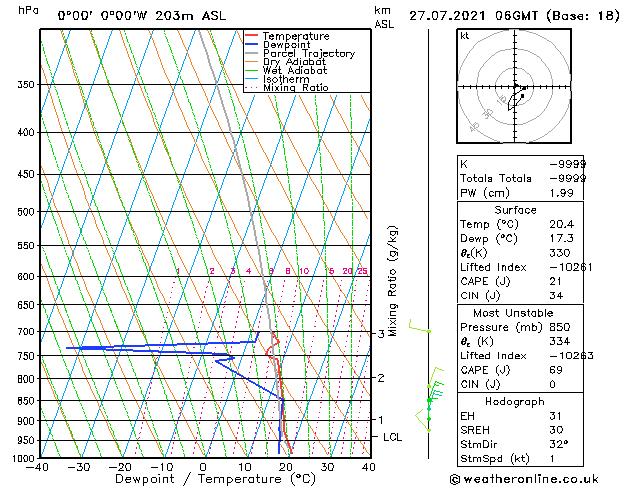Click the Isotherm legend entry
Viewport: 629px width, 486px height.
click(x=286, y=79)
